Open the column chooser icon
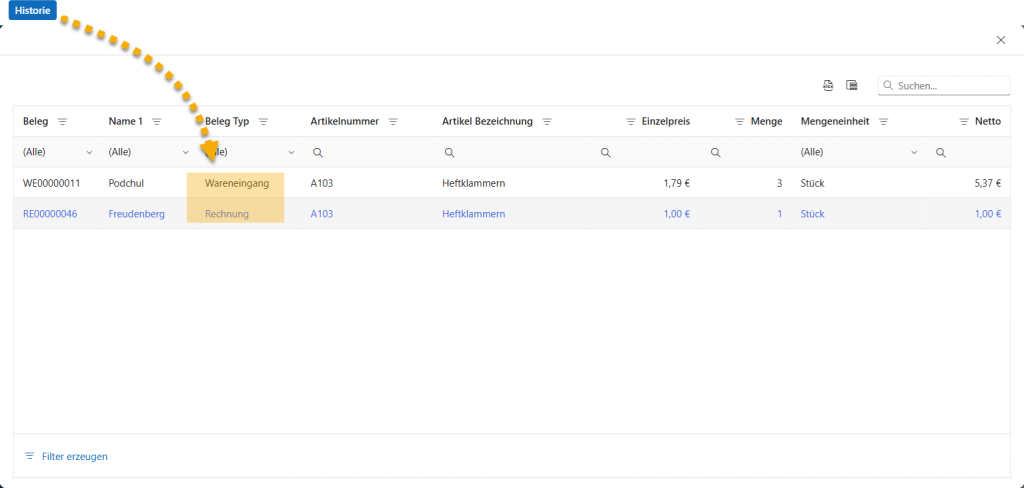The image size is (1024, 488). tap(852, 85)
